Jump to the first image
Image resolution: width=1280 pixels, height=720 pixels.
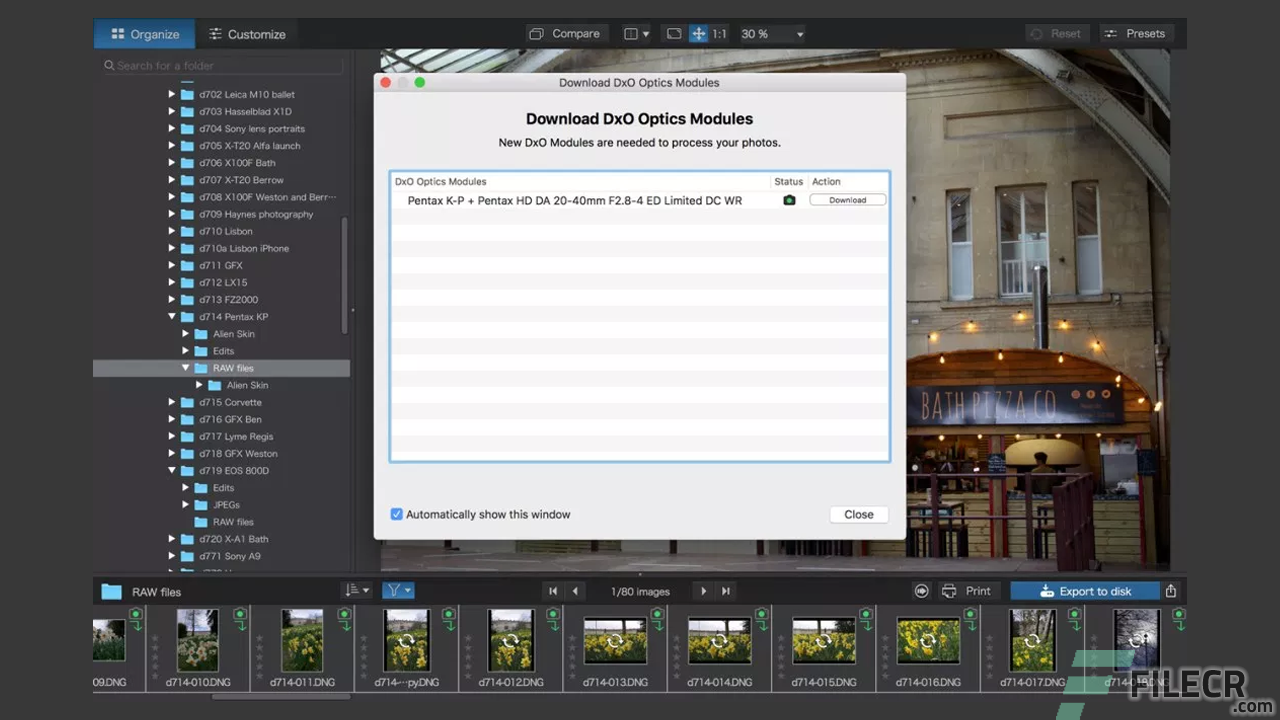point(553,591)
